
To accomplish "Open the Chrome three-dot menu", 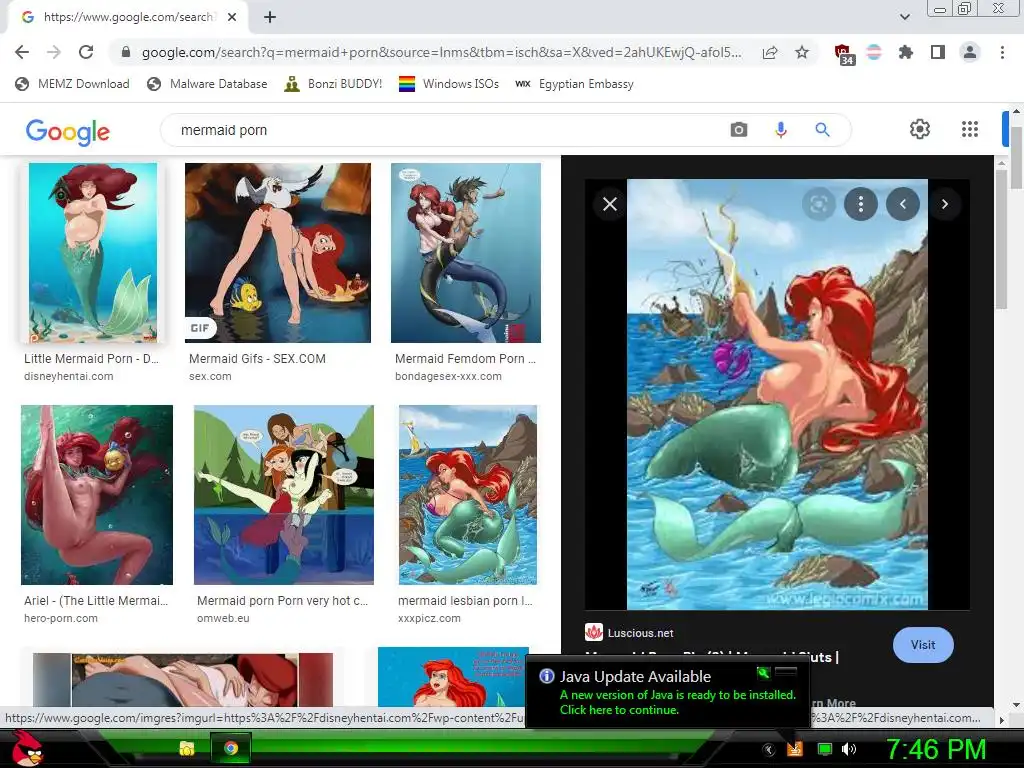I will [x=1002, y=52].
